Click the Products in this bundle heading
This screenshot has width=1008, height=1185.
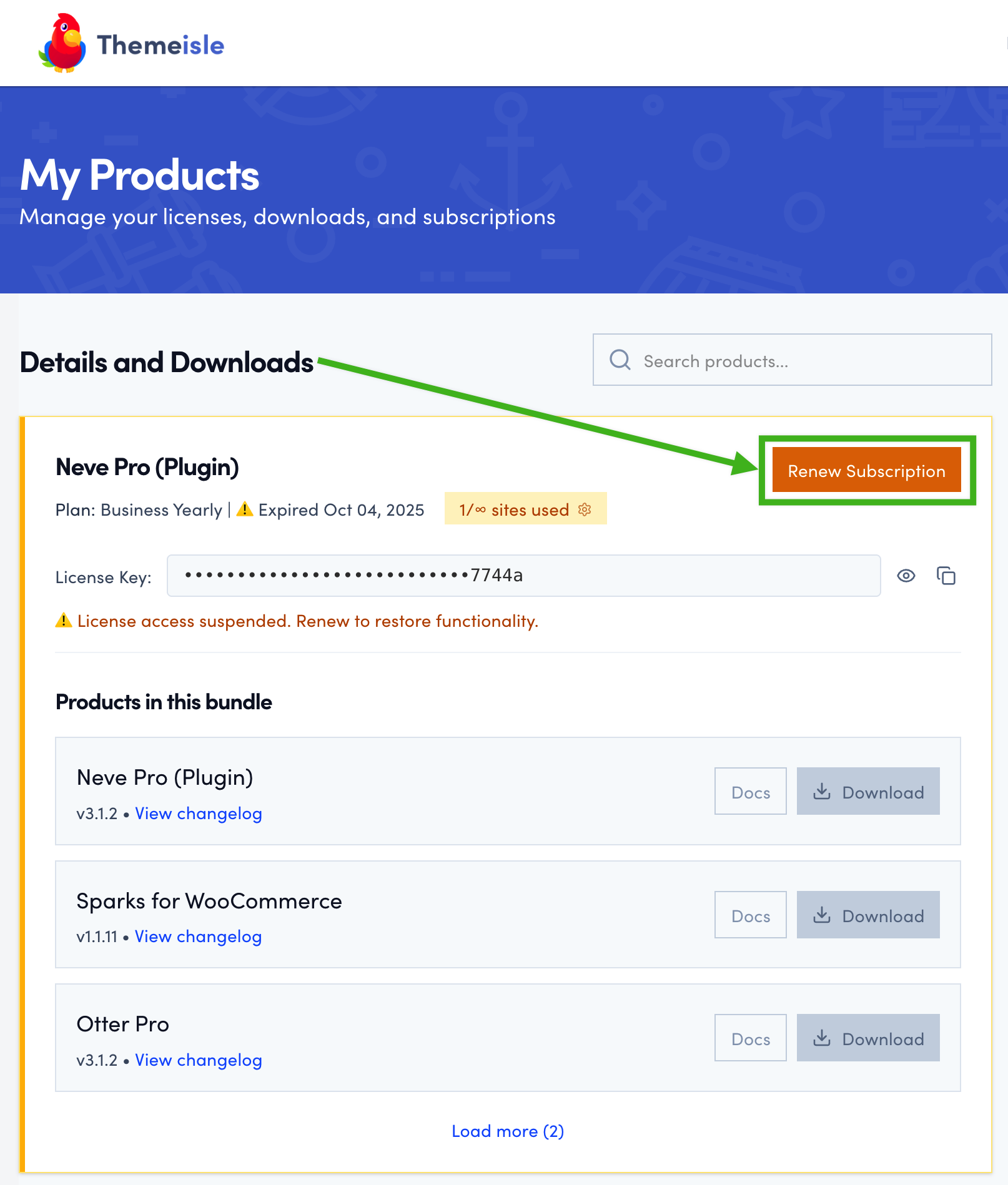click(164, 702)
